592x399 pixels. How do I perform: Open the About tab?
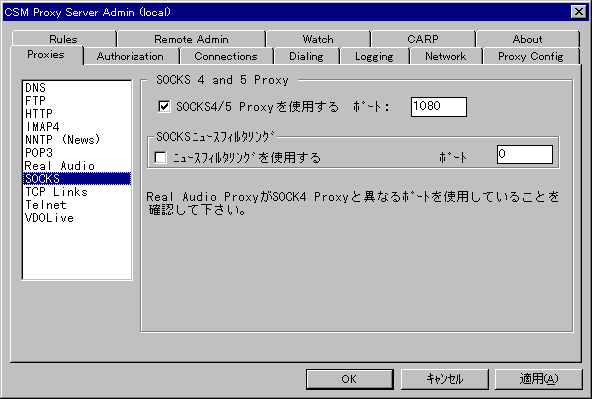(527, 39)
